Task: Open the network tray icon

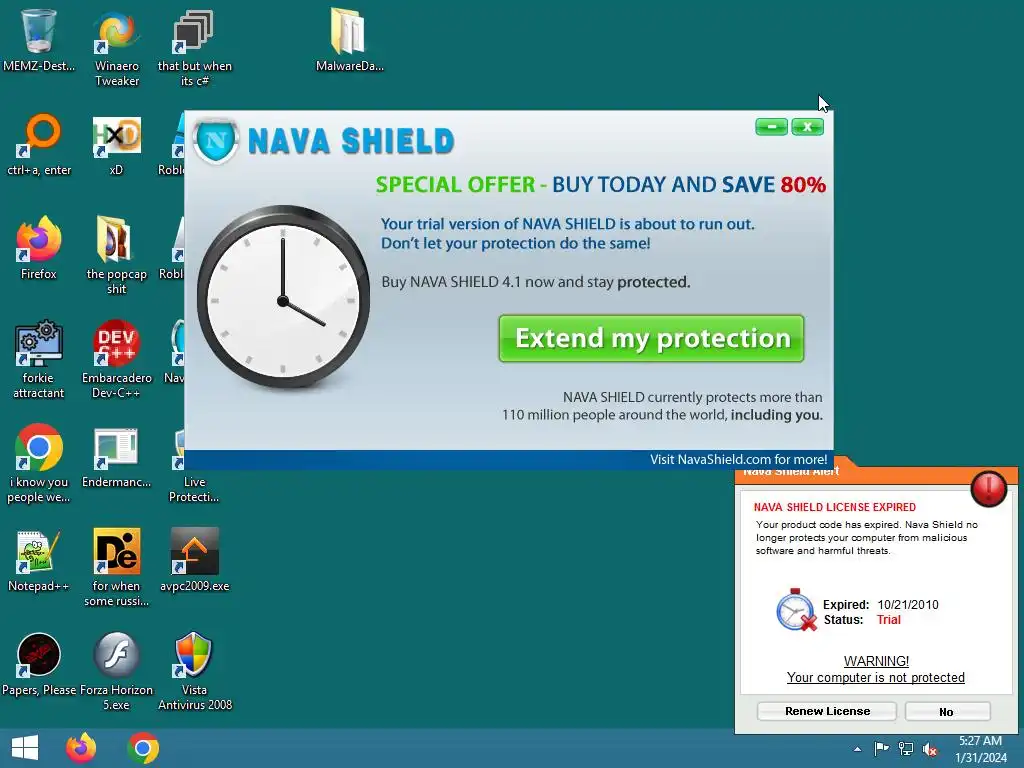Action: pos(906,748)
